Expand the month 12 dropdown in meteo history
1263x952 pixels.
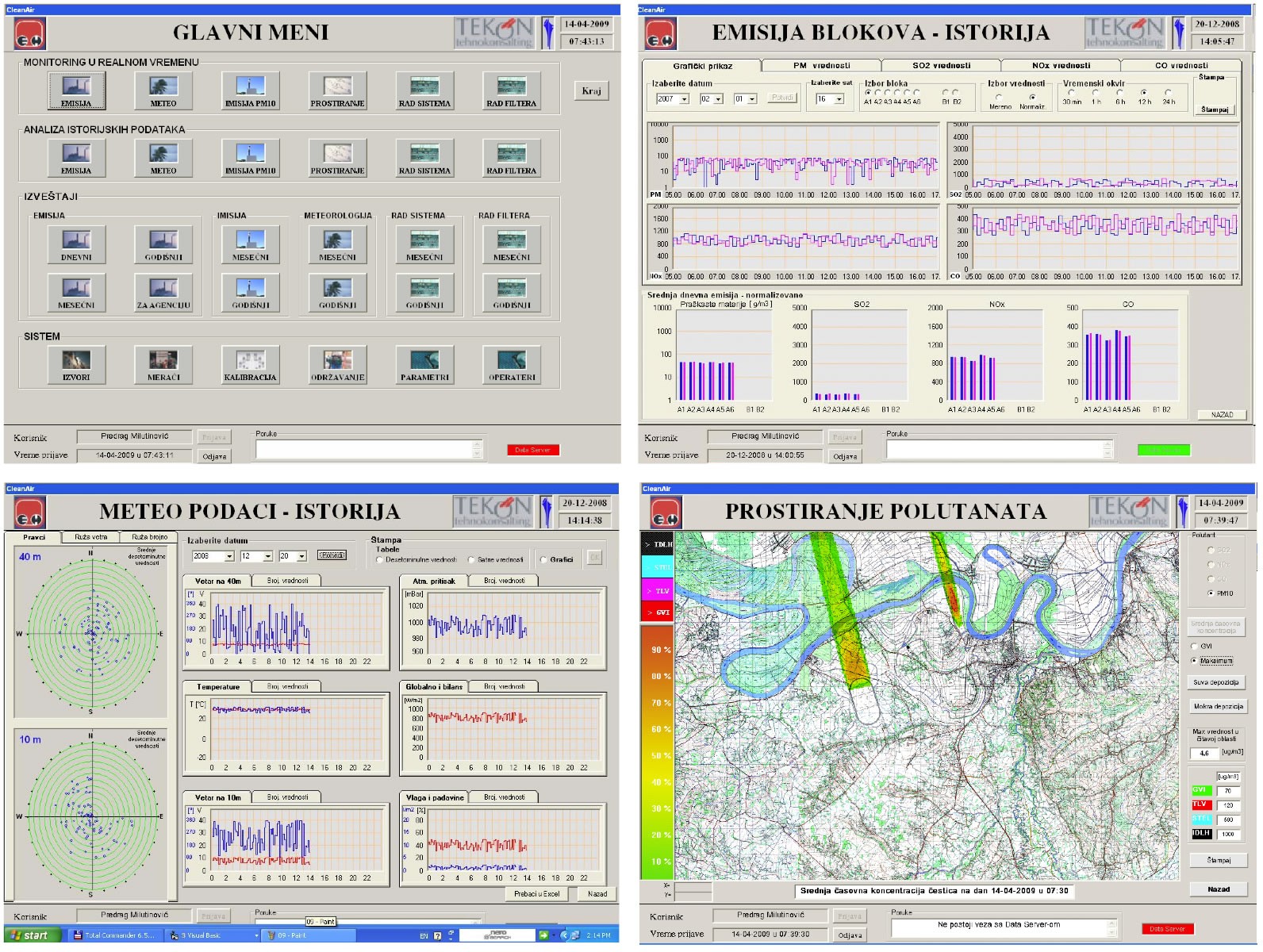tap(267, 556)
